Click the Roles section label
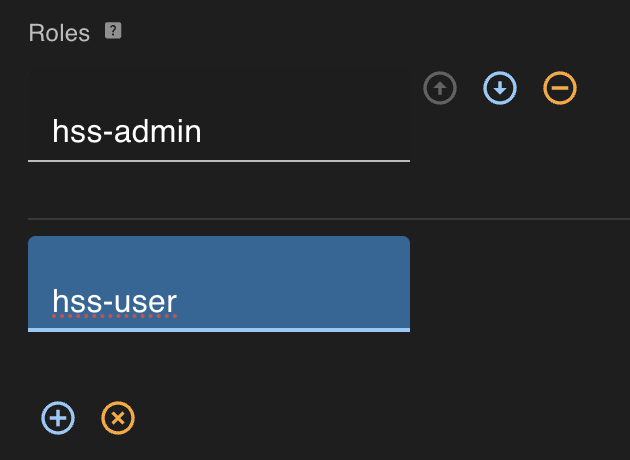This screenshot has height=460, width=630. click(59, 33)
